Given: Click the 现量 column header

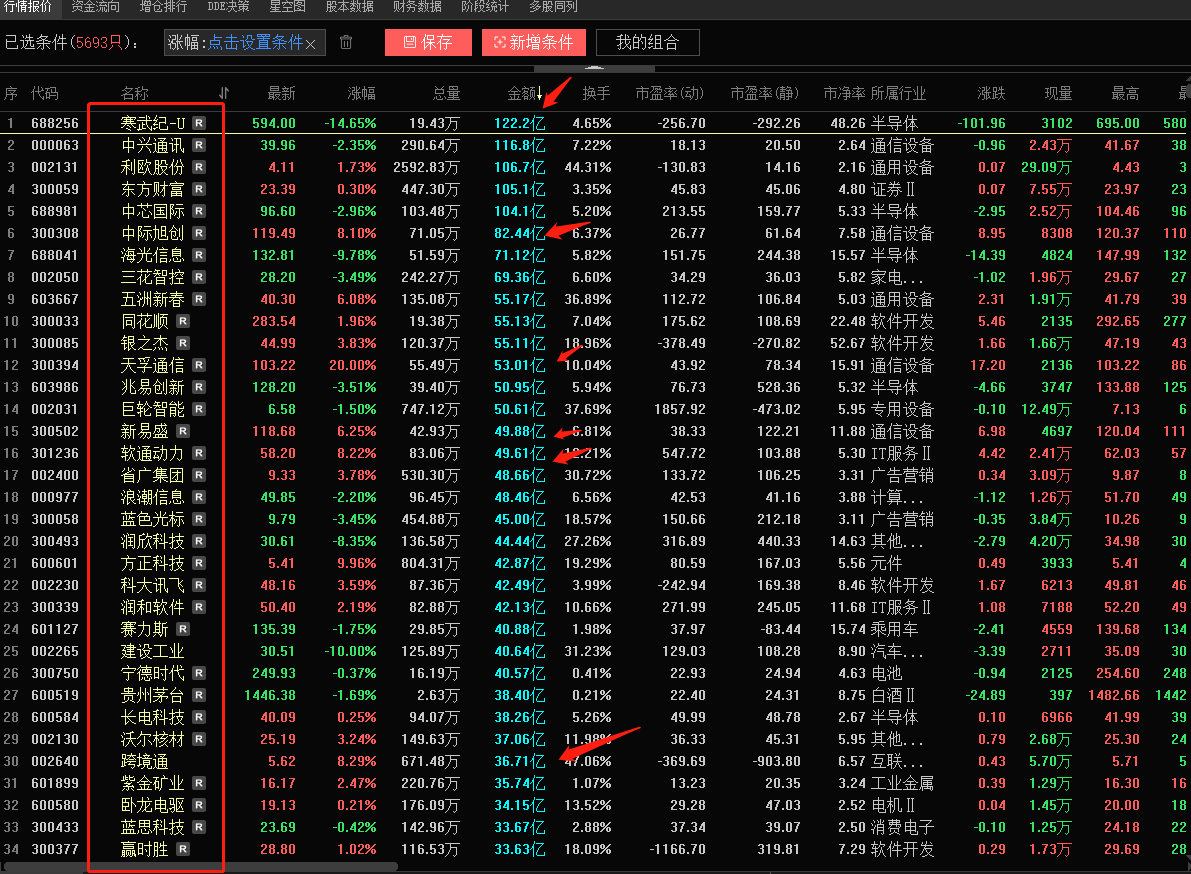Looking at the screenshot, I should [x=1058, y=93].
